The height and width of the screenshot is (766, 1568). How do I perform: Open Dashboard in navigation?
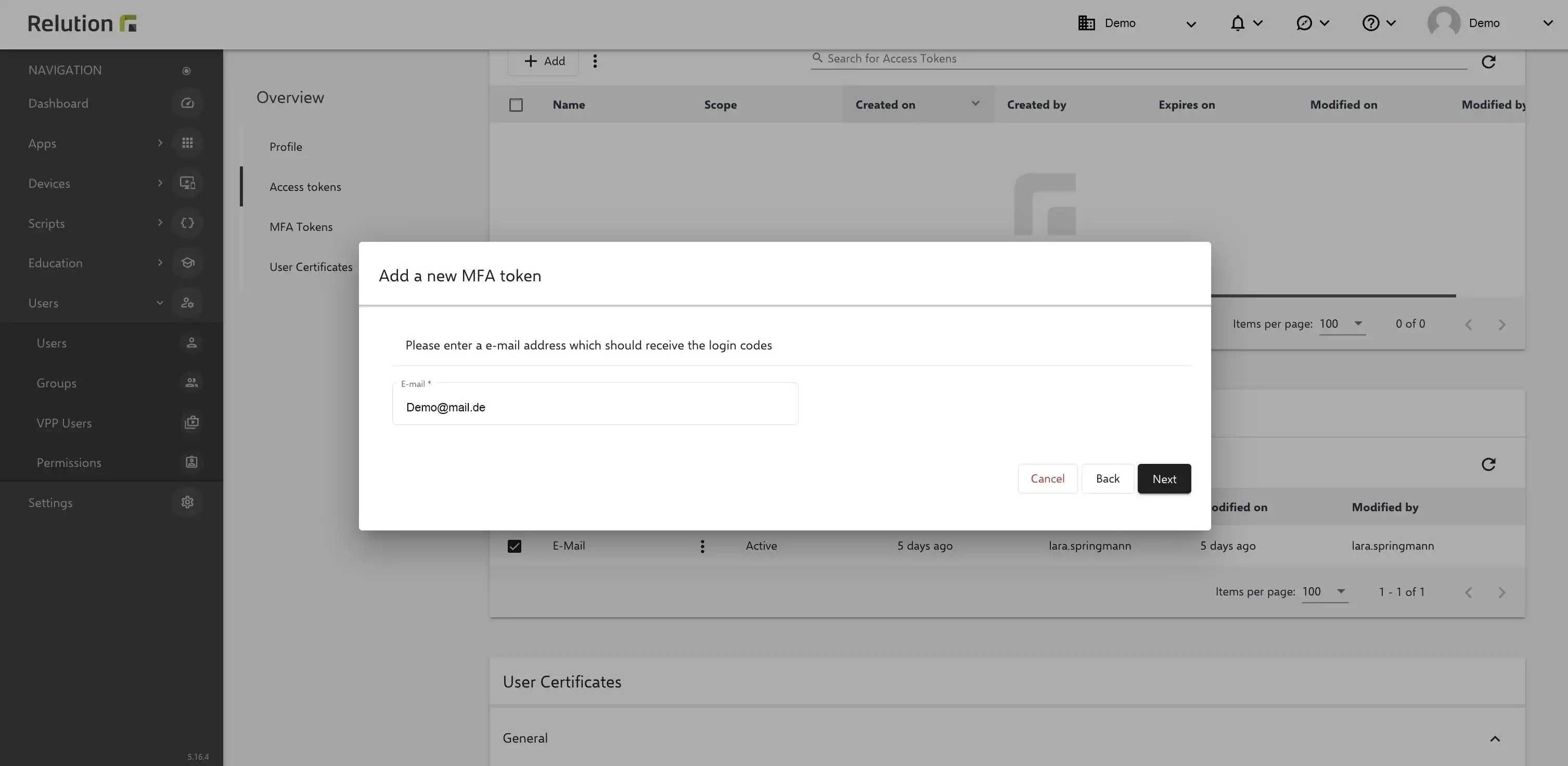click(x=58, y=103)
